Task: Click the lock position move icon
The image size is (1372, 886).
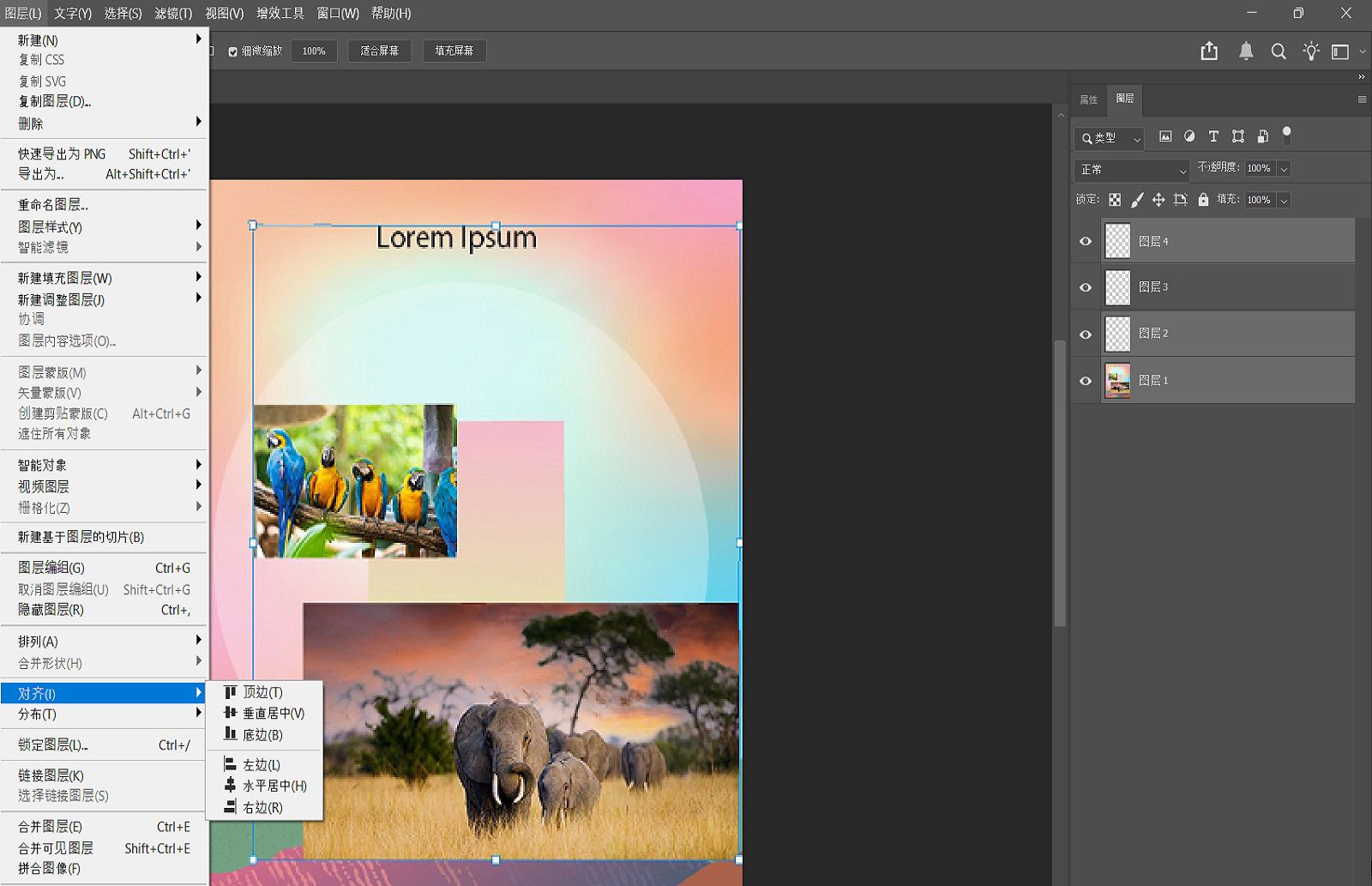Action: 1158,200
